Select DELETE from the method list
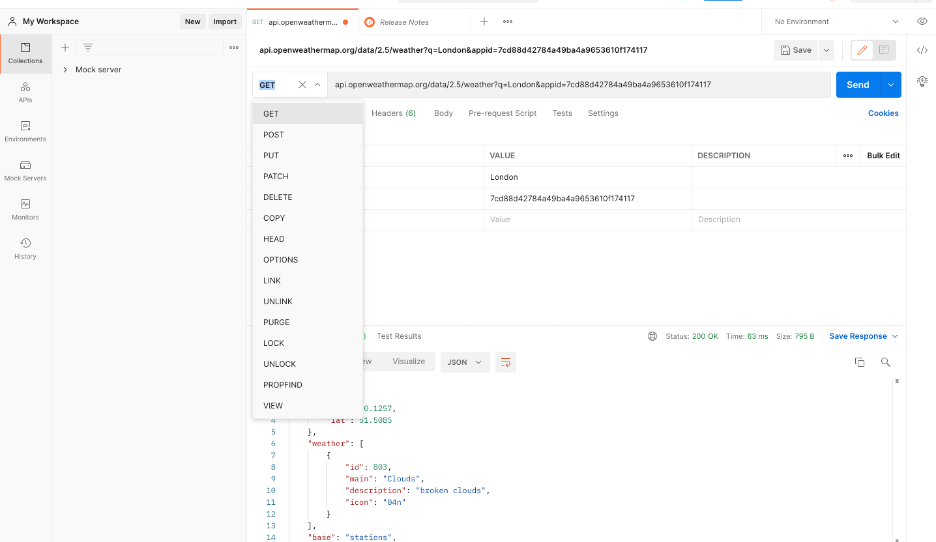Screen dimensions: 936x542 [307, 197]
